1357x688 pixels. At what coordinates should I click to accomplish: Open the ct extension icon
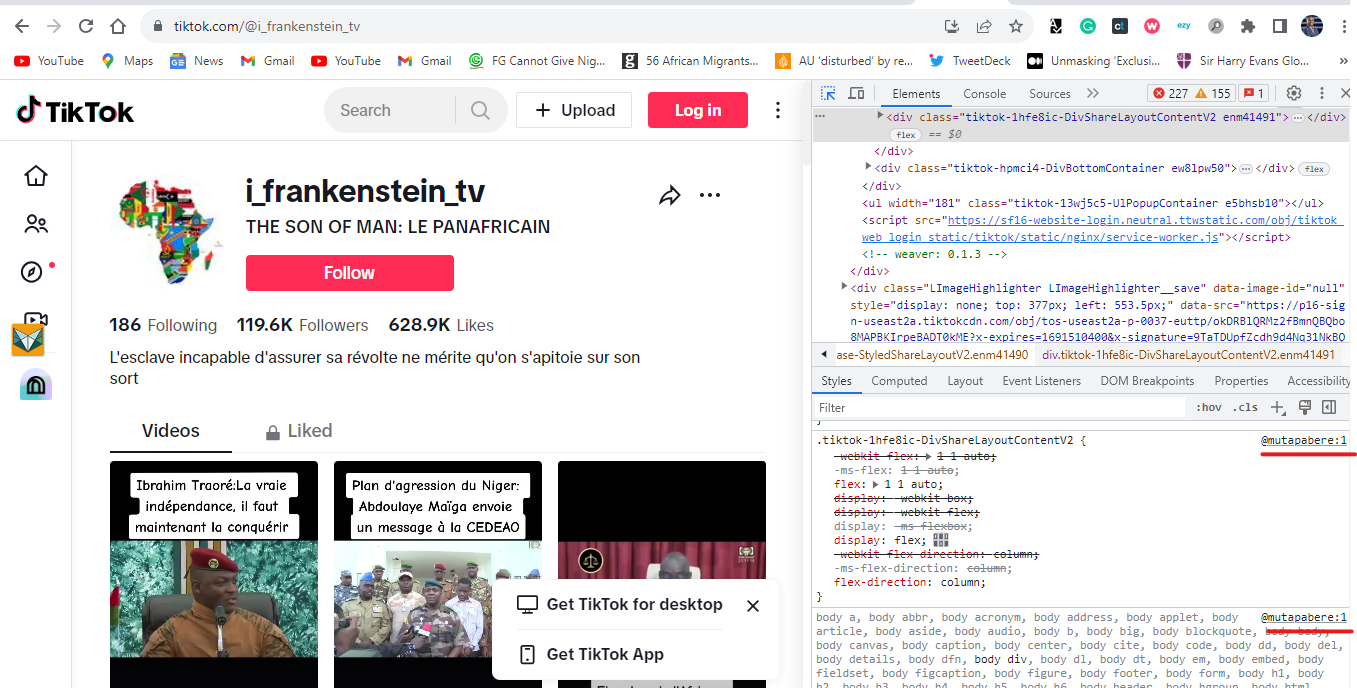pyautogui.click(x=1120, y=26)
